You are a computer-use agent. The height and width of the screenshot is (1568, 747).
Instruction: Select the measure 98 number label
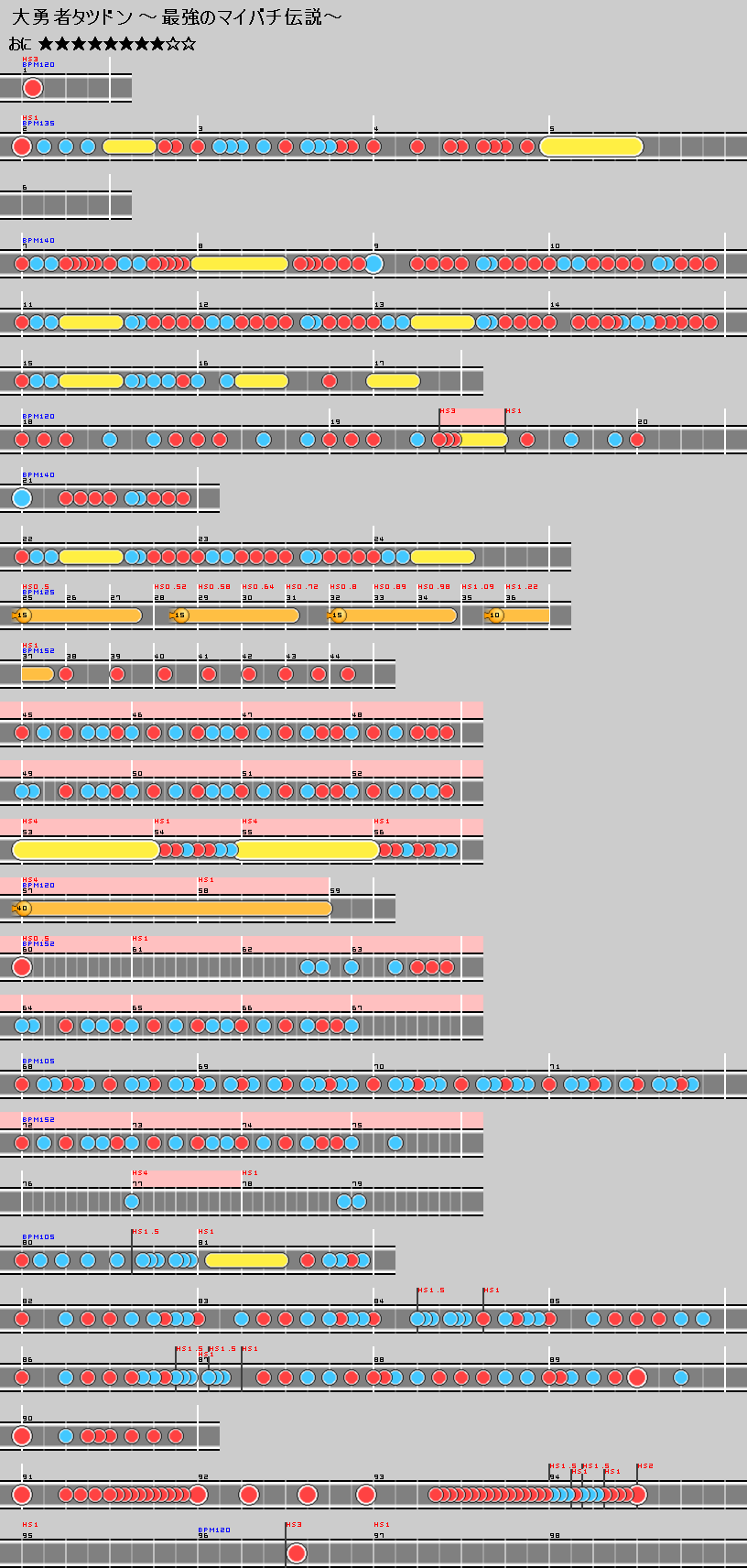tap(555, 1536)
